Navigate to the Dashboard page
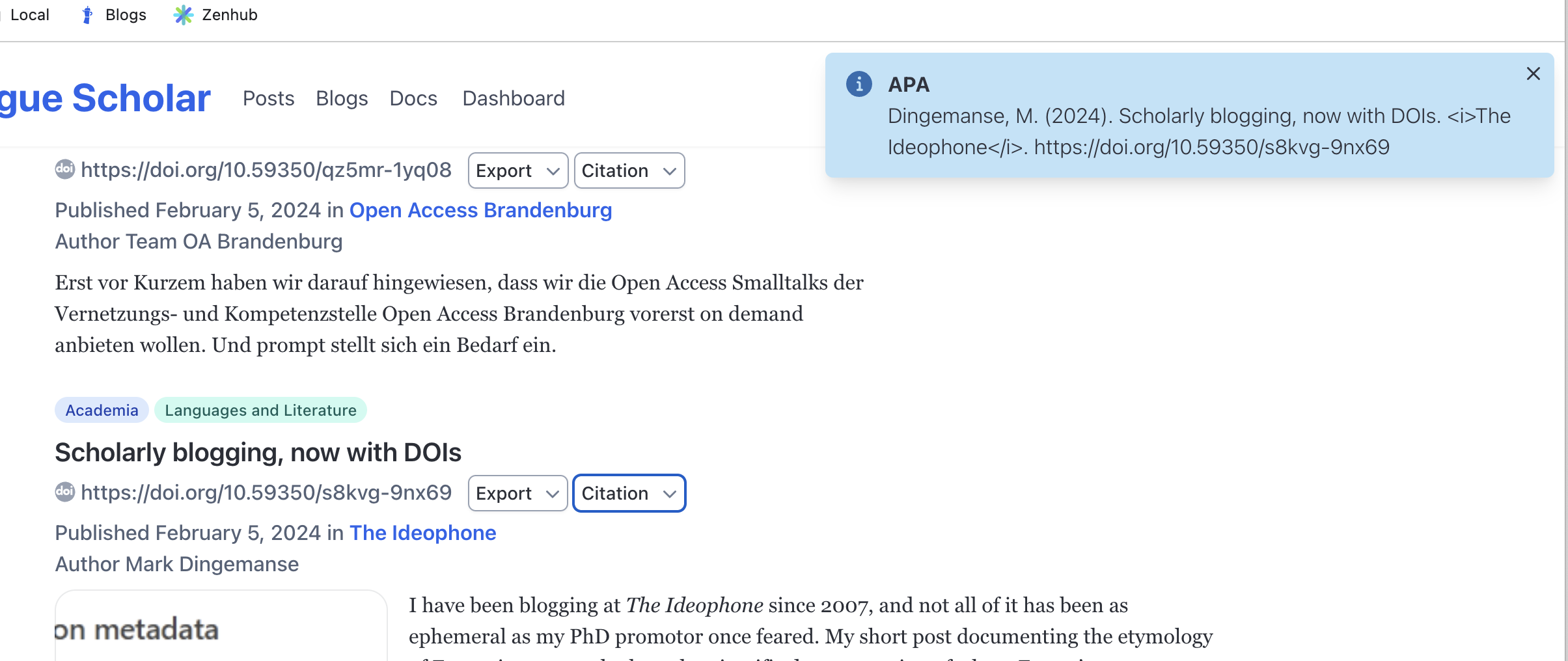 (514, 98)
